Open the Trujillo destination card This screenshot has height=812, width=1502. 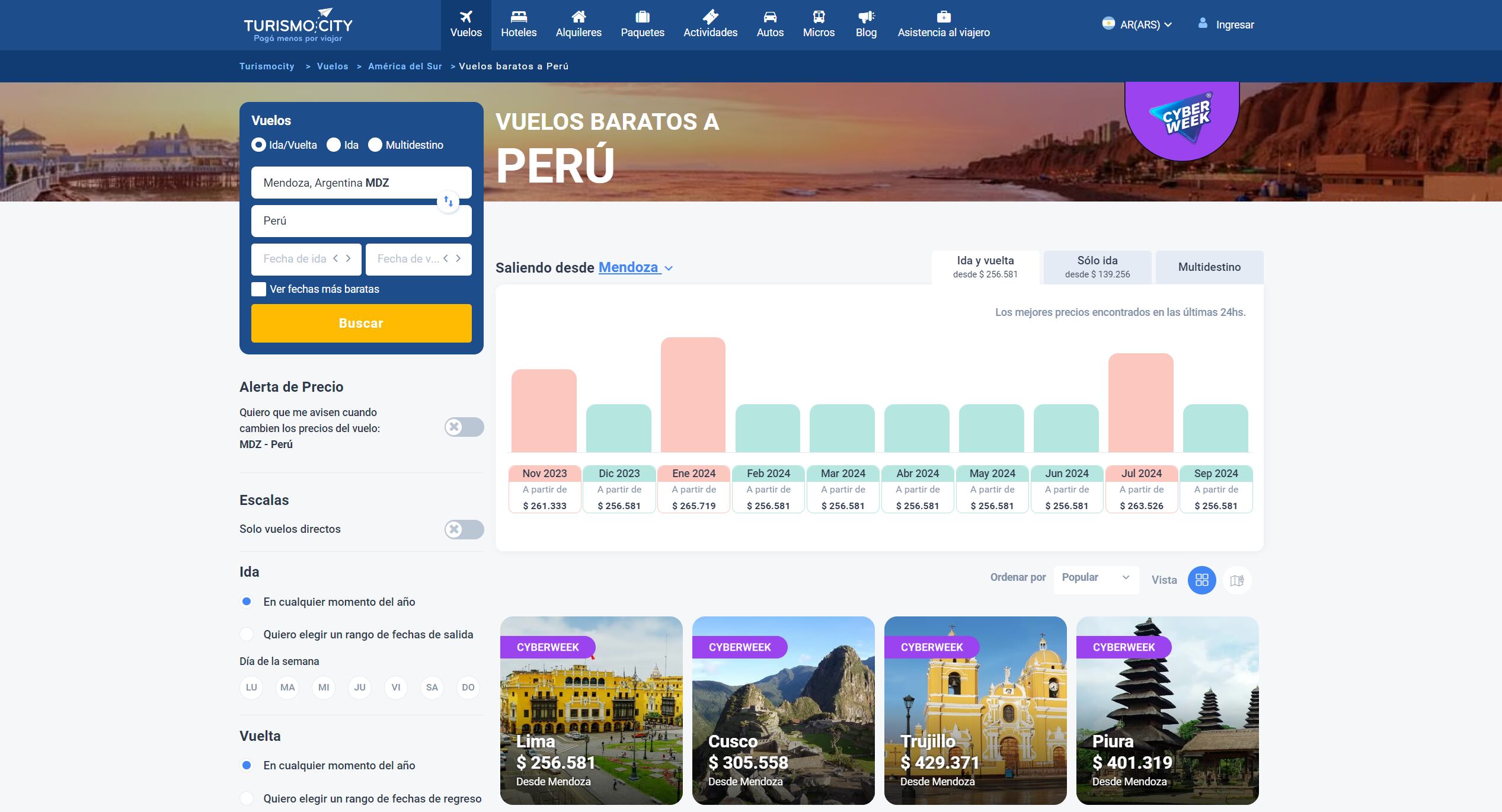975,710
